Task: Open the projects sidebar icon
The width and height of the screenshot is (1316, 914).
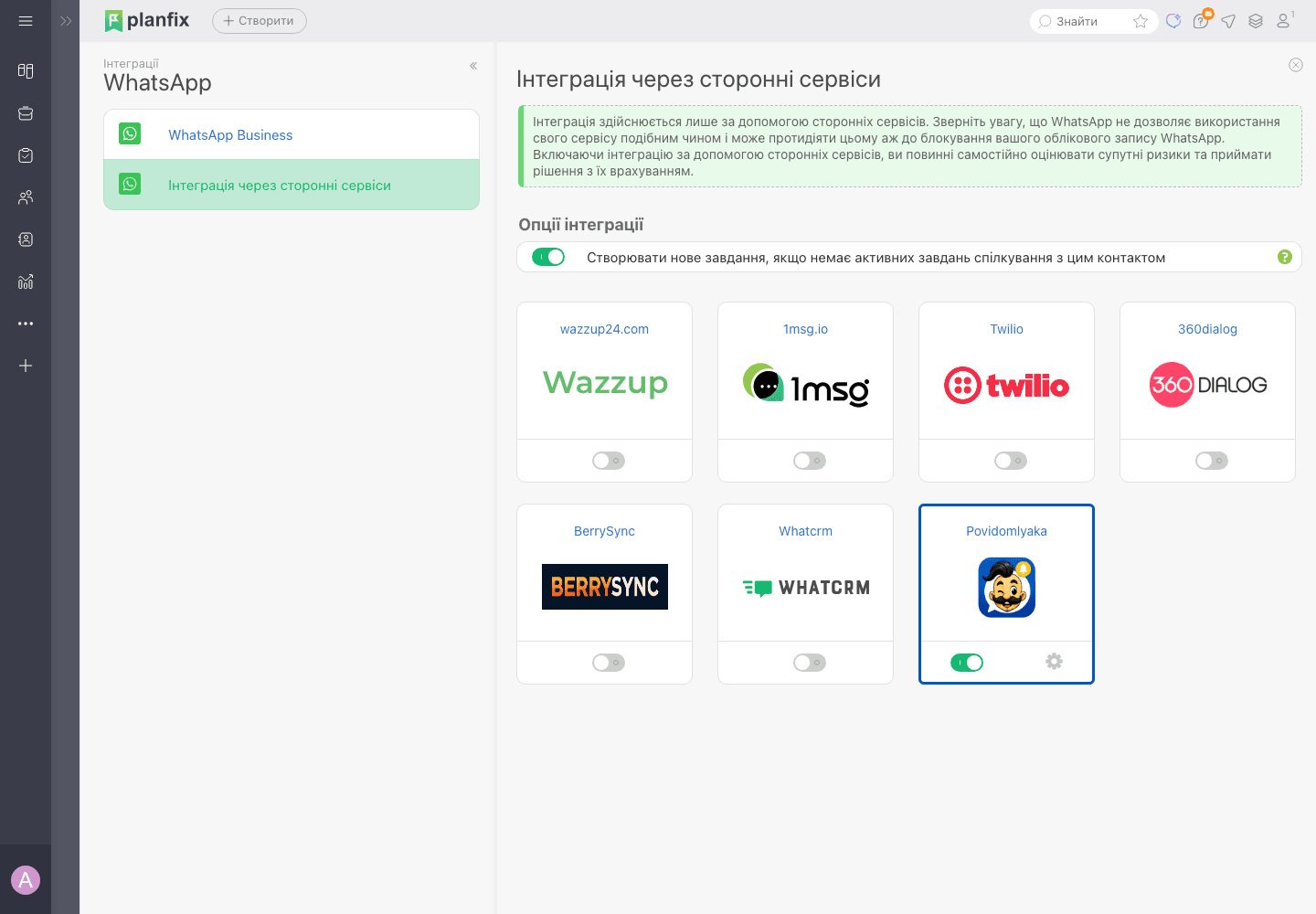Action: pos(26,113)
